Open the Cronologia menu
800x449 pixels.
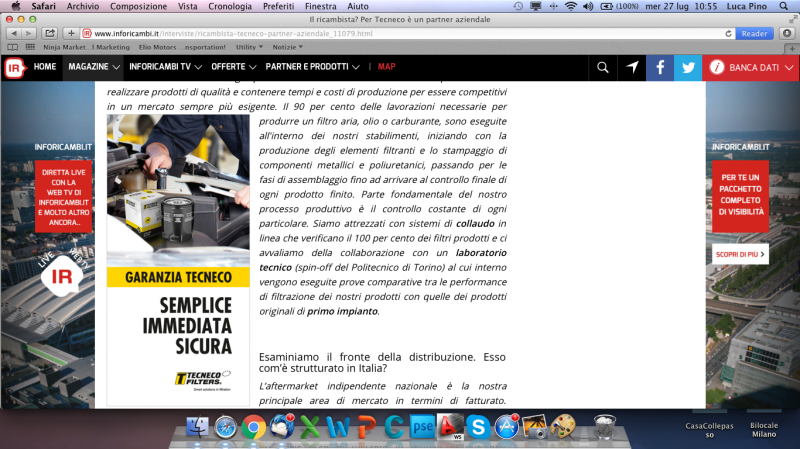coord(230,6)
